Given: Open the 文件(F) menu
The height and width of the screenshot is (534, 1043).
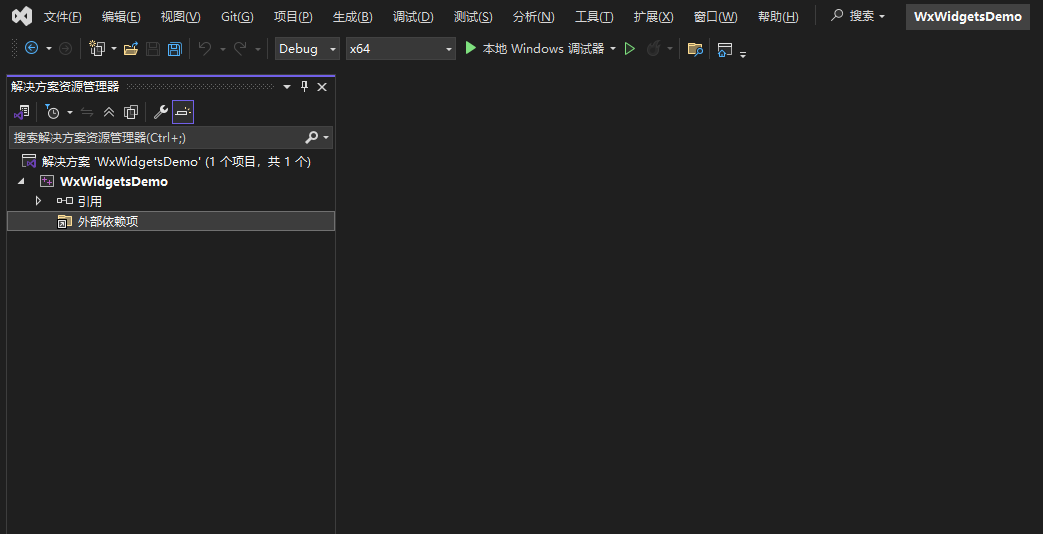Looking at the screenshot, I should click(x=63, y=17).
